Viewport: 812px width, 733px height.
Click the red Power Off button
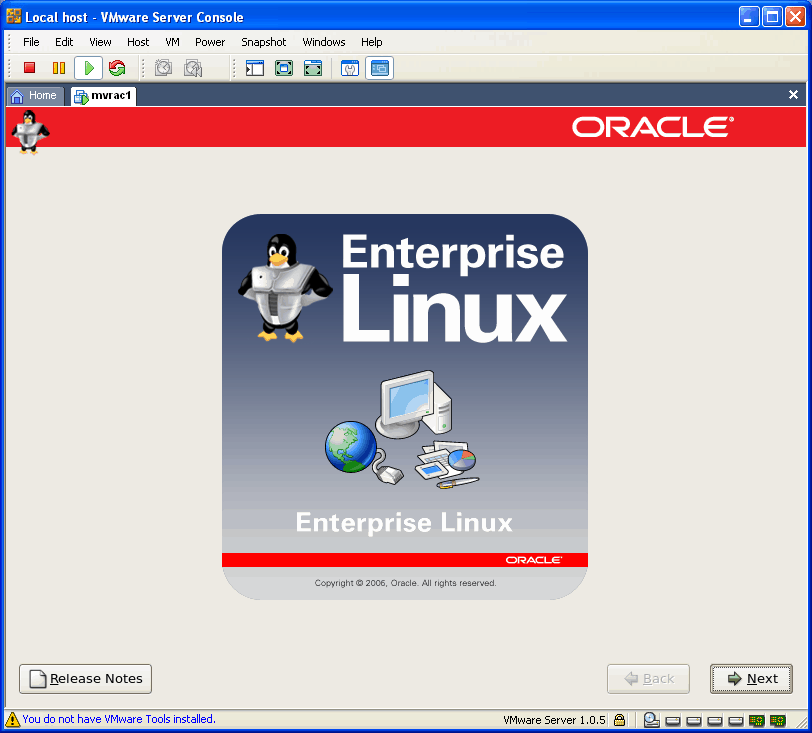(x=30, y=68)
